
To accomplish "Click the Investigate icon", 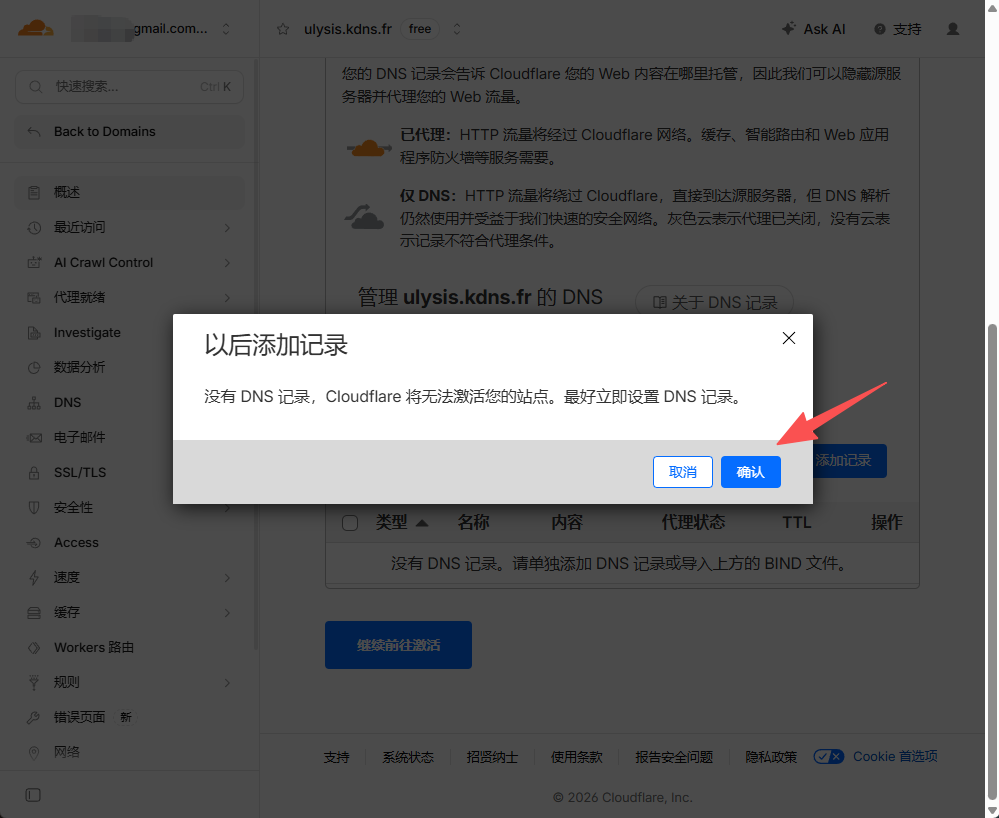I will pyautogui.click(x=34, y=333).
